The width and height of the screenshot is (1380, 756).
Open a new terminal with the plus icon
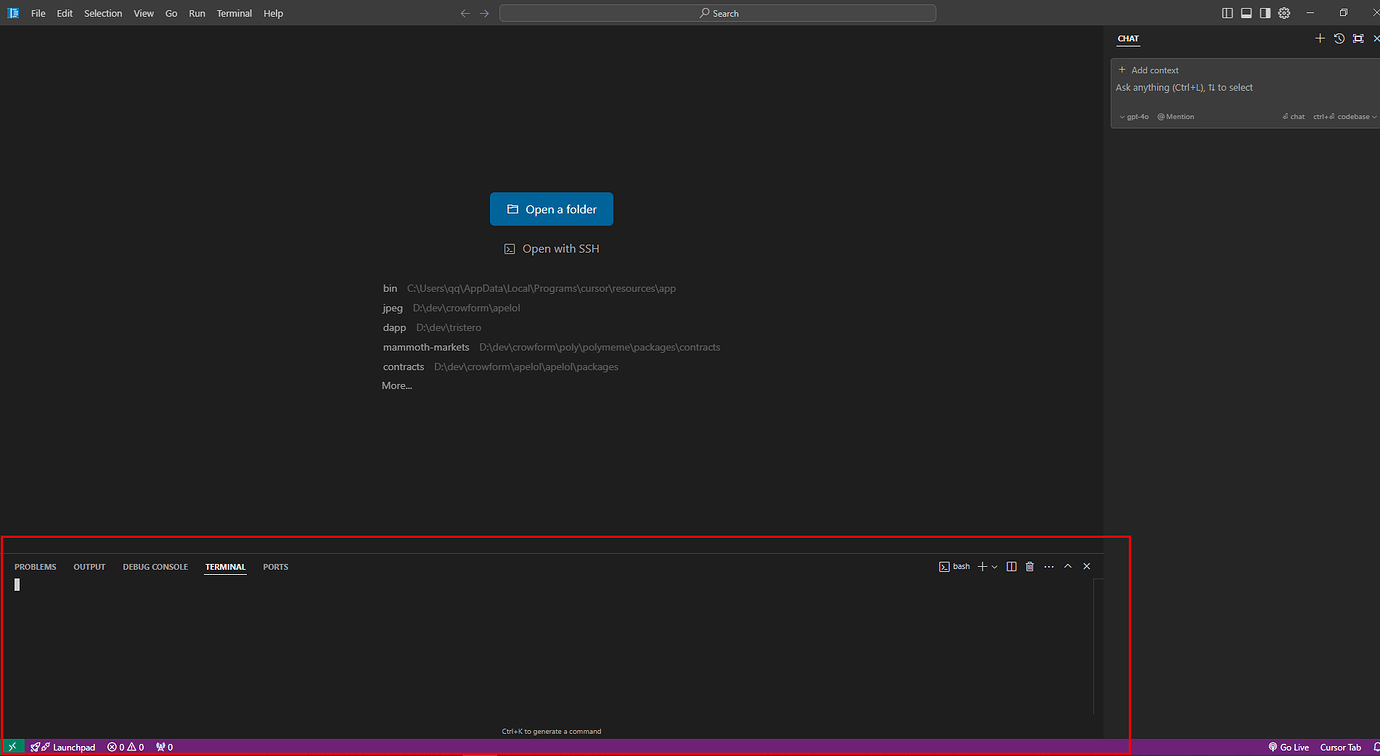coord(982,566)
